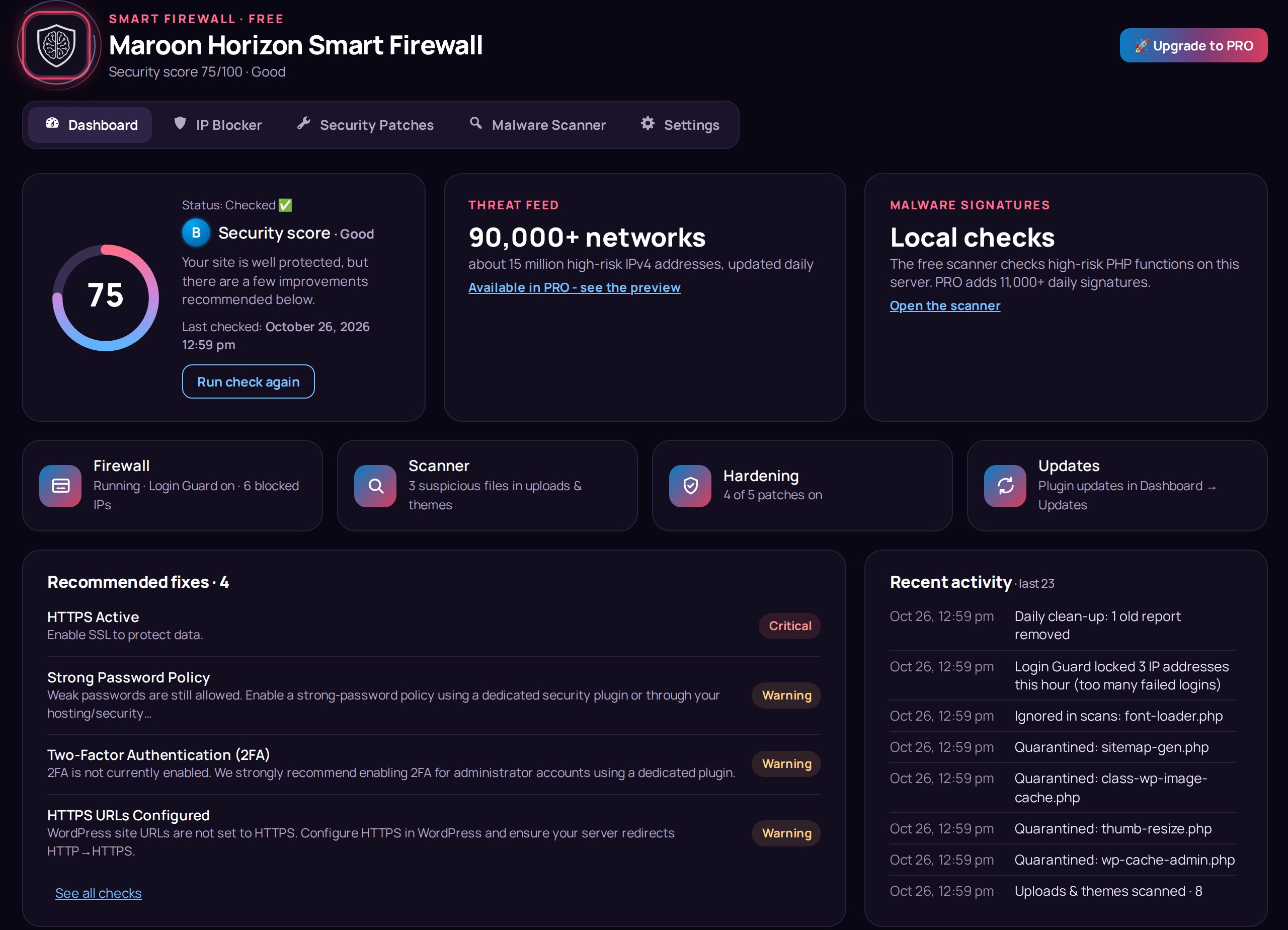Click the Critical badge for HTTPS Active
This screenshot has width=1288, height=930.
tap(789, 626)
